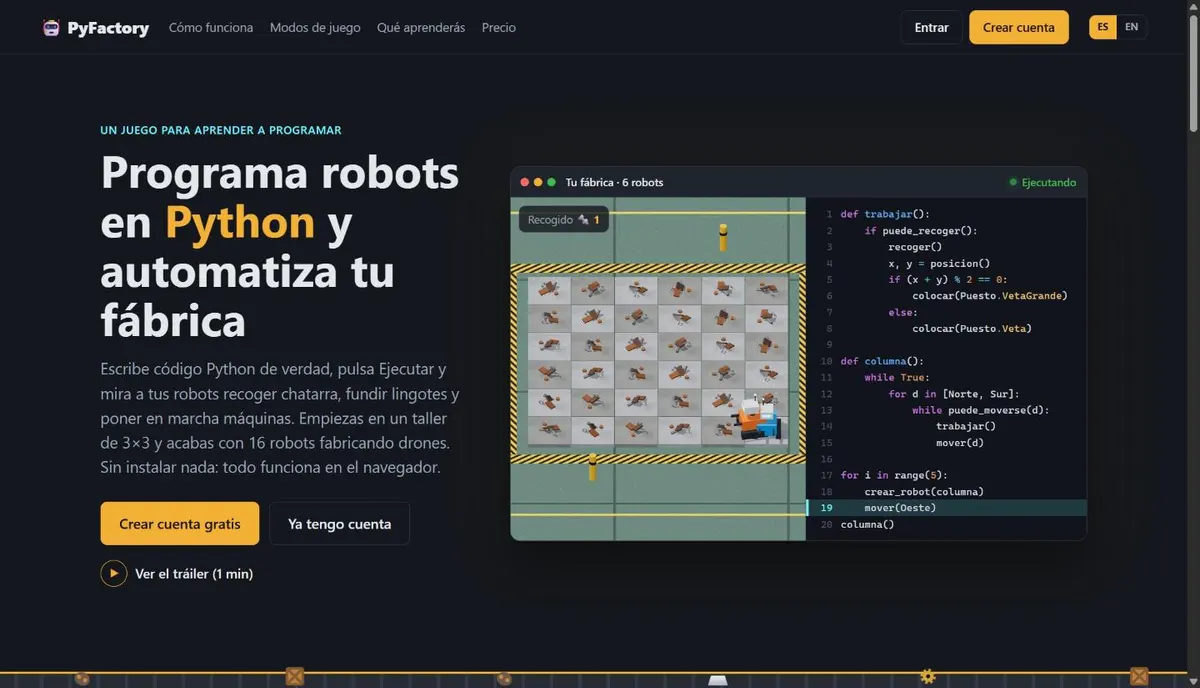Open Qué aprenderás in the navigation
Screen dimensions: 1200x688
pos(421,28)
